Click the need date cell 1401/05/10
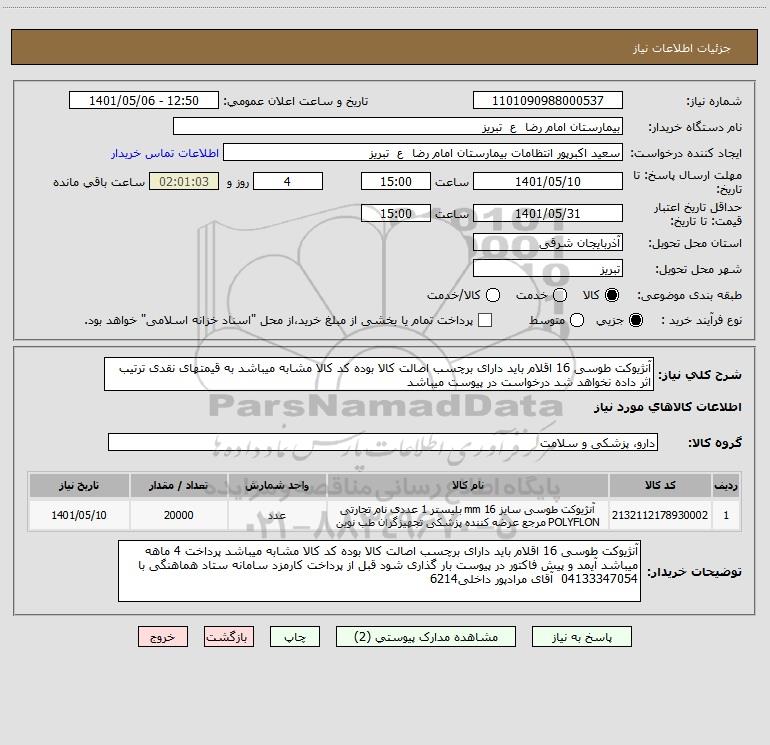This screenshot has width=770, height=745. [79, 515]
